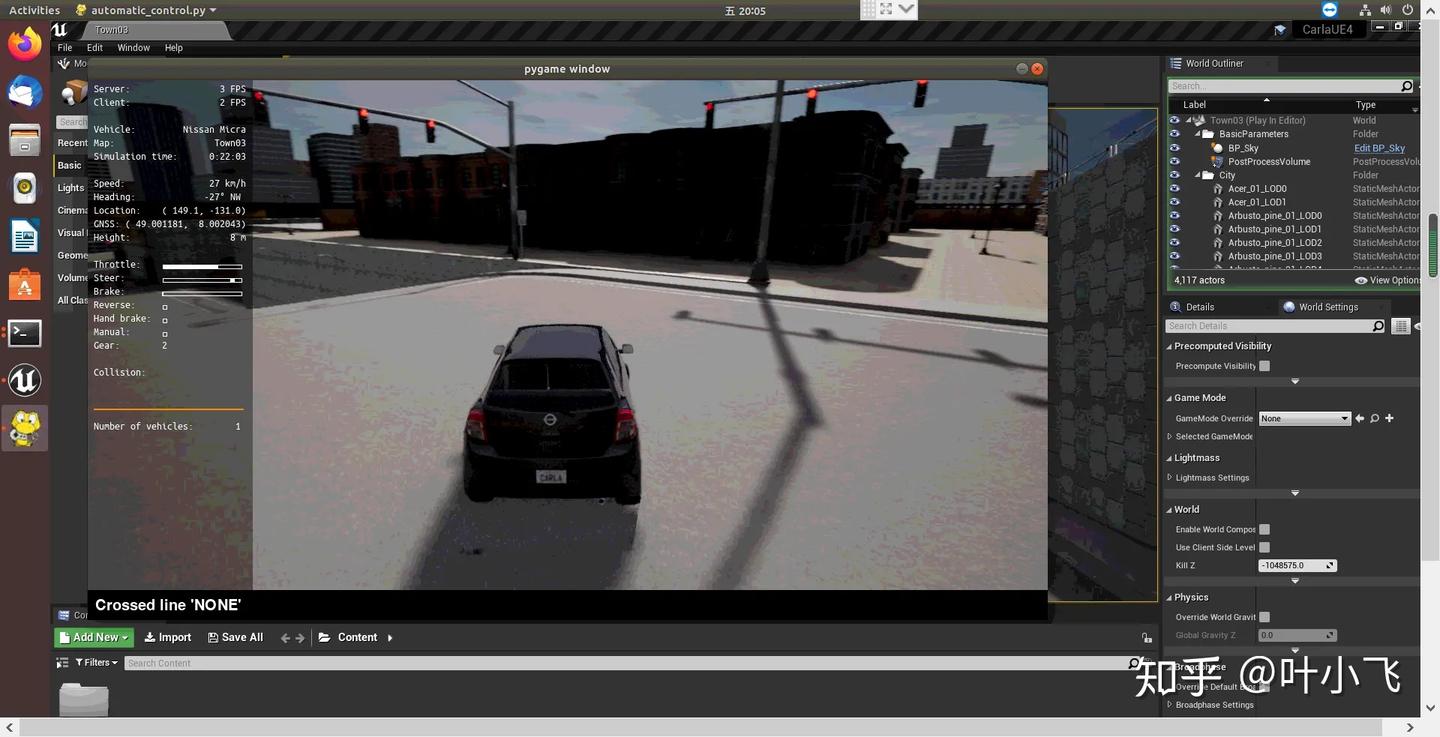
Task: Click the GameMode Override plus icon
Action: pyautogui.click(x=1389, y=418)
